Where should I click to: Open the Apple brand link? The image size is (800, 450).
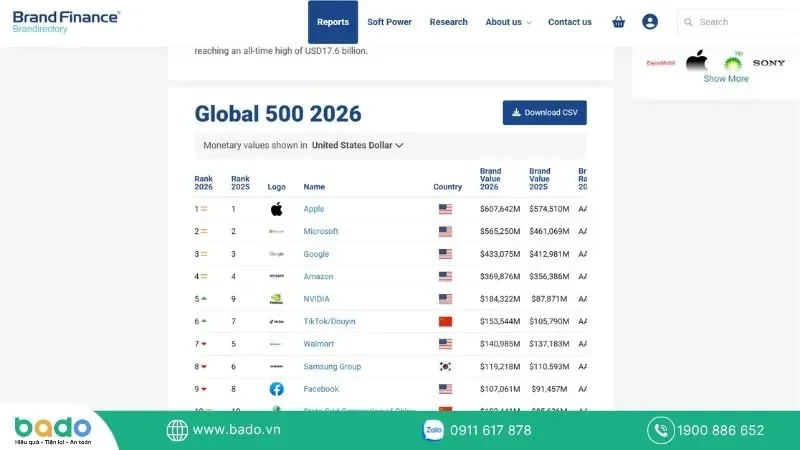[x=314, y=209]
